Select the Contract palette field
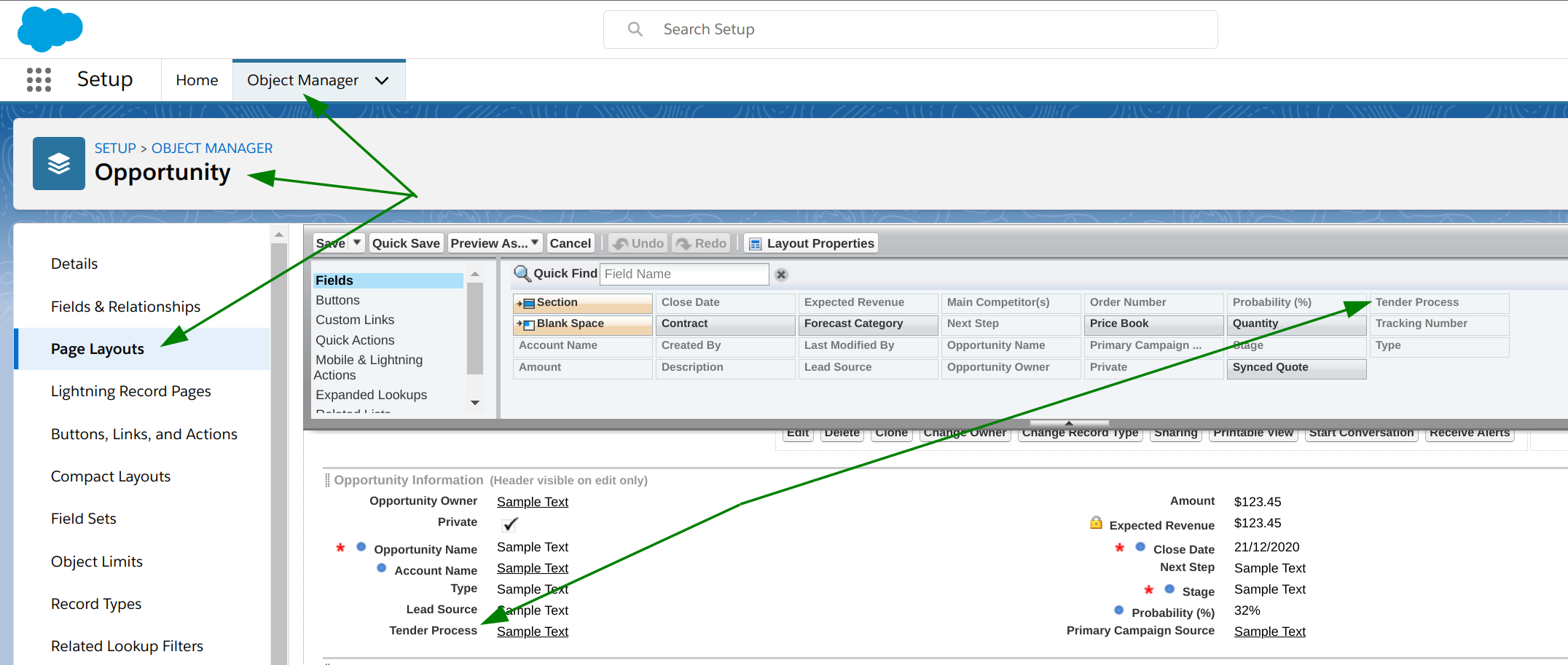 [x=725, y=324]
